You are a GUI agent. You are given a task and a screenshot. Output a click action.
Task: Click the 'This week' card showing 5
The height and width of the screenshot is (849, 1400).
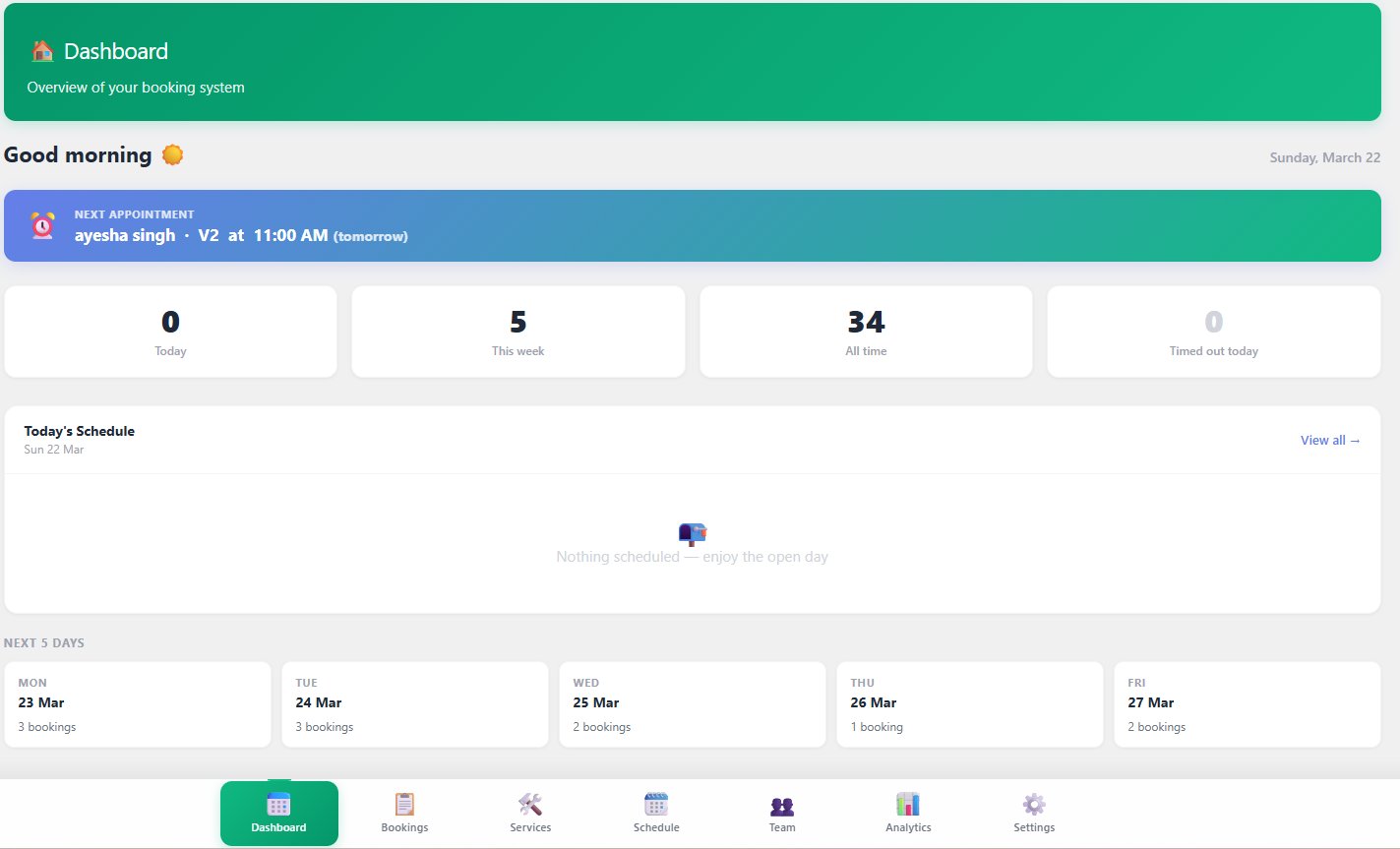[517, 332]
